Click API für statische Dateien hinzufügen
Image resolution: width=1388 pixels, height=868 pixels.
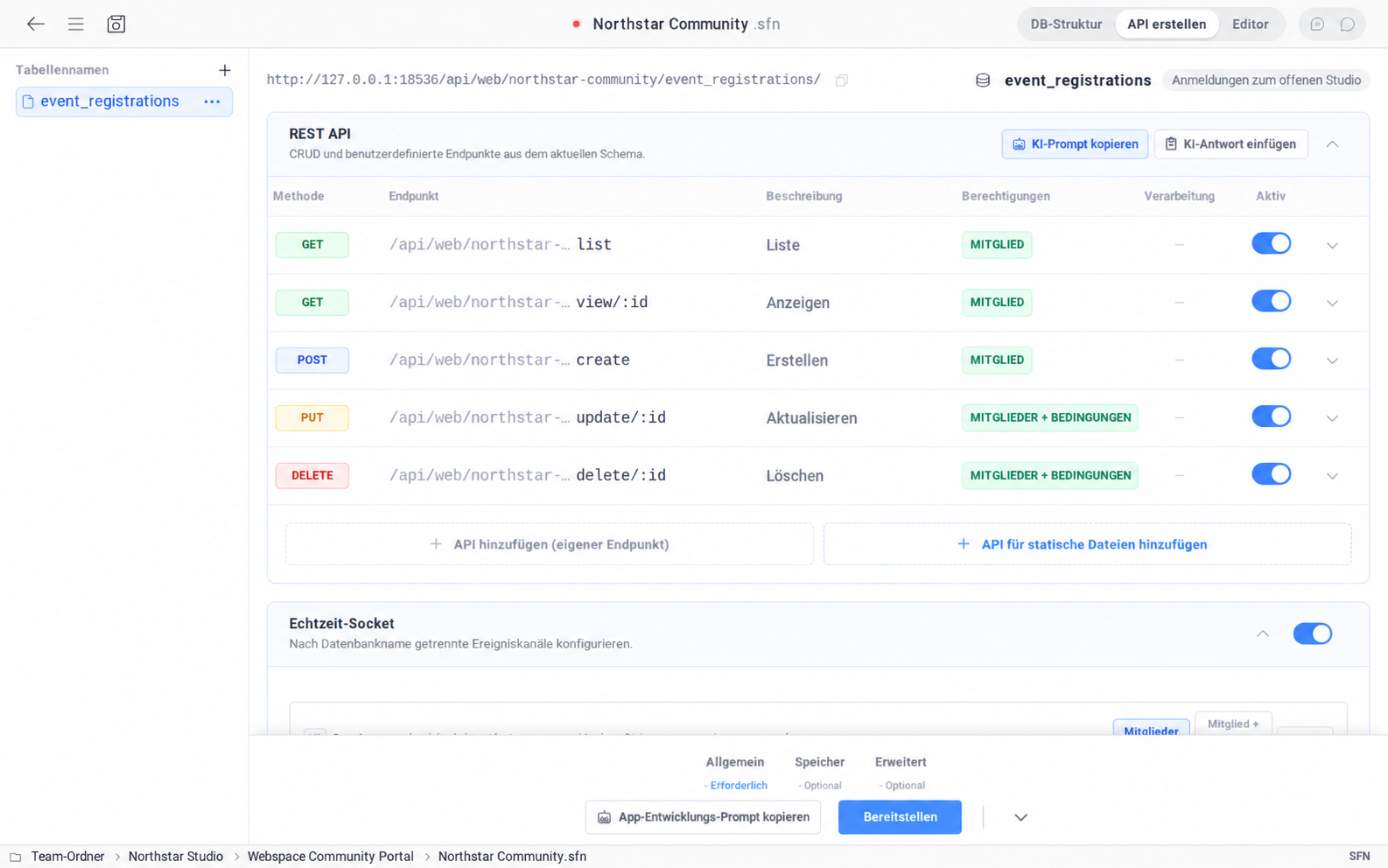[x=1087, y=544]
